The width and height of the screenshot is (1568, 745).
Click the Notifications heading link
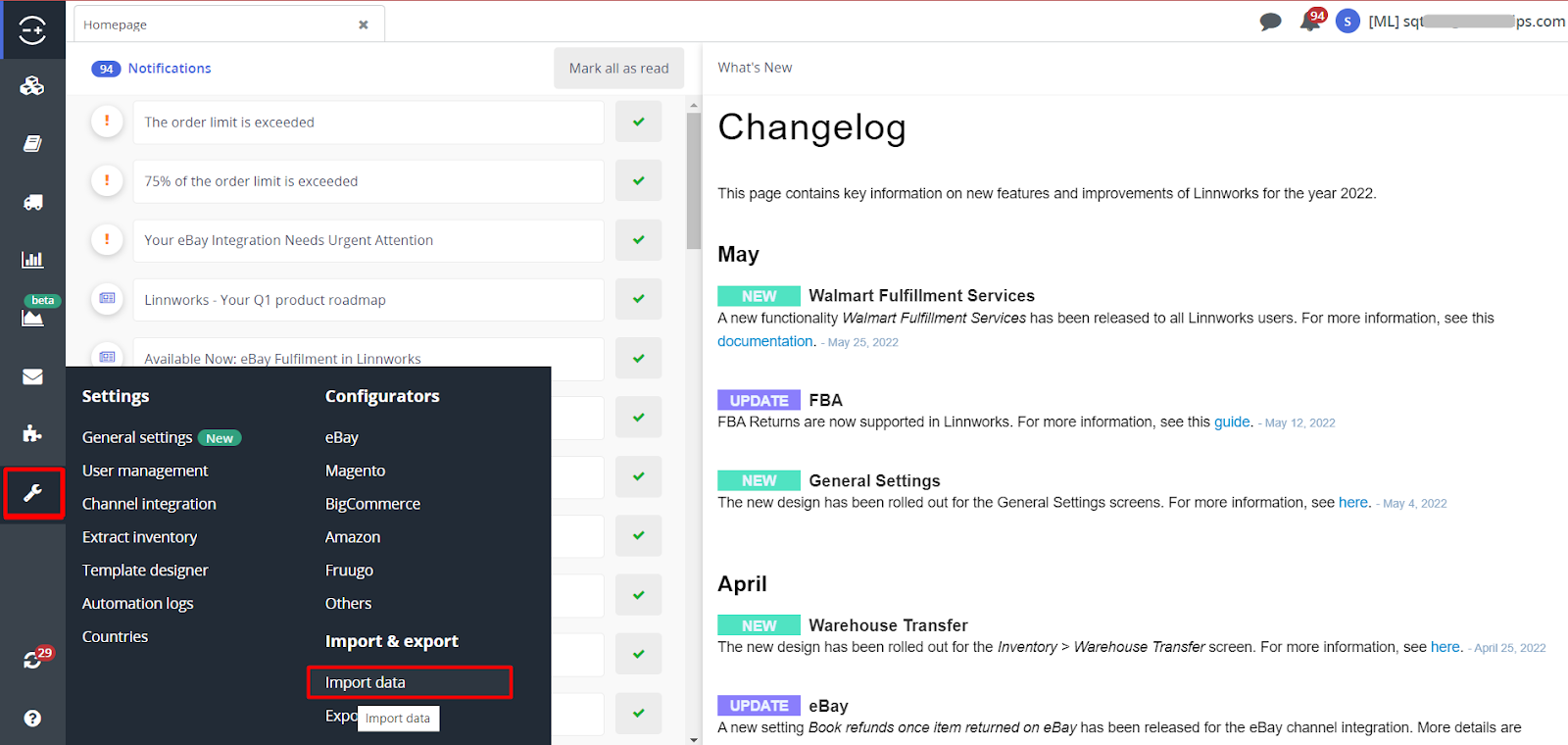point(170,69)
